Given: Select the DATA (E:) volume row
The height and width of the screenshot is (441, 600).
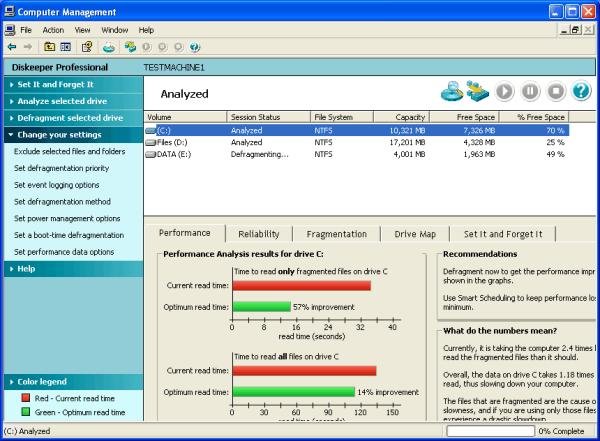Looking at the screenshot, I should [357, 154].
